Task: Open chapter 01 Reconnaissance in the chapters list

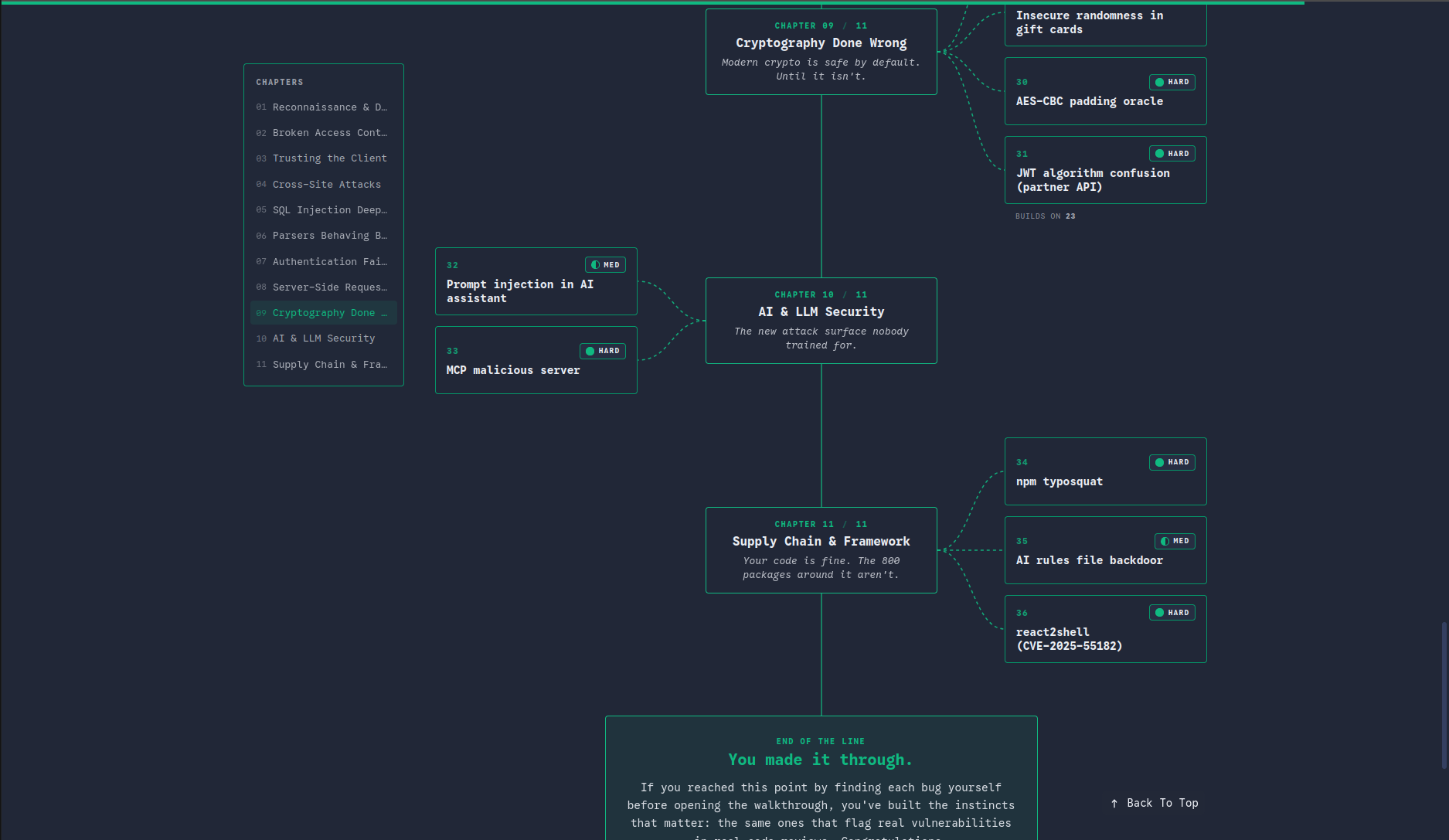Action: tap(323, 107)
